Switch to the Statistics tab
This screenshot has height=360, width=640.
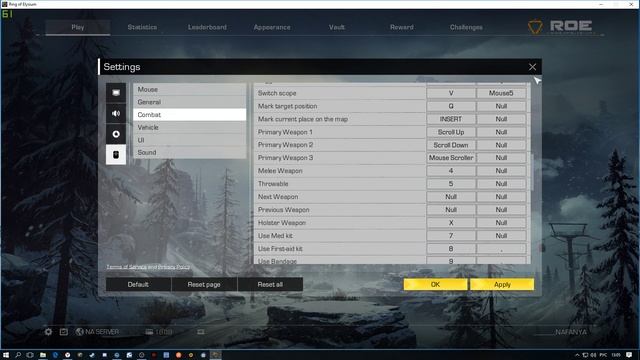click(142, 27)
